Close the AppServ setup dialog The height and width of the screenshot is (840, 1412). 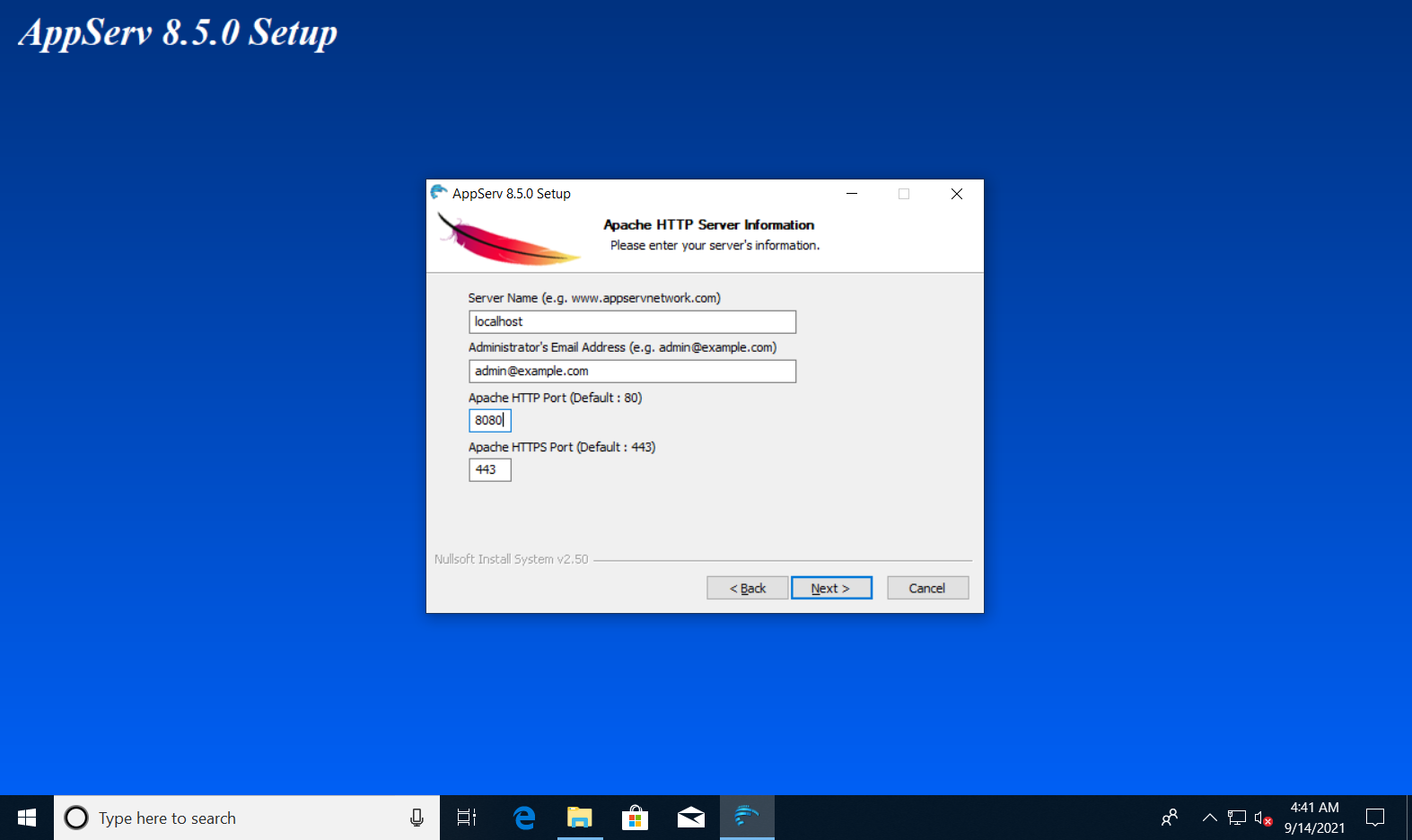click(x=957, y=194)
